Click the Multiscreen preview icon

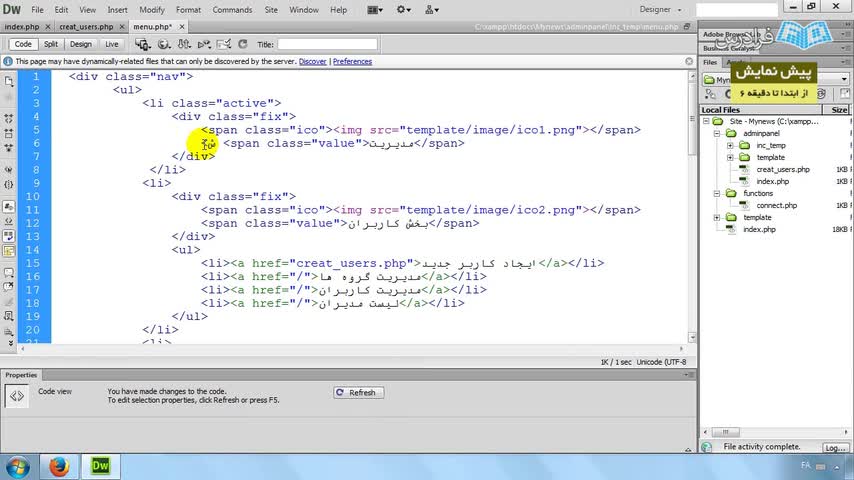point(142,44)
